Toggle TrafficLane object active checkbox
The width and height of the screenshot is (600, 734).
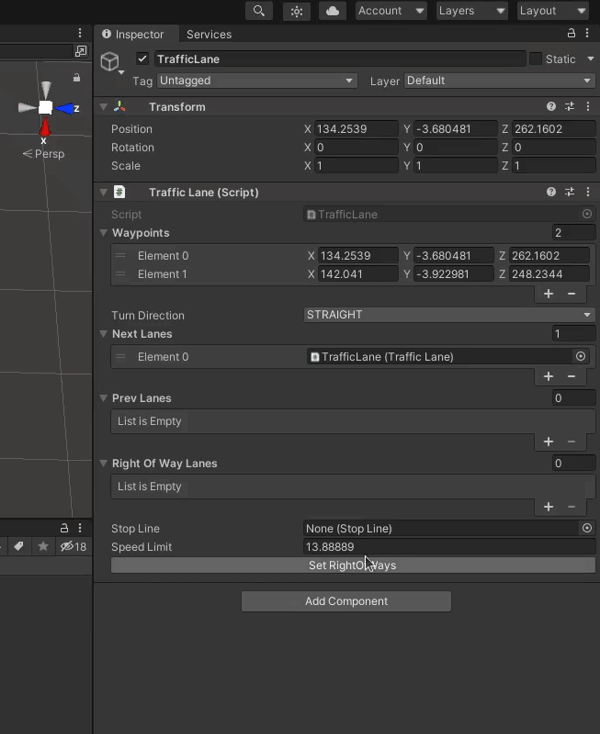(143, 59)
